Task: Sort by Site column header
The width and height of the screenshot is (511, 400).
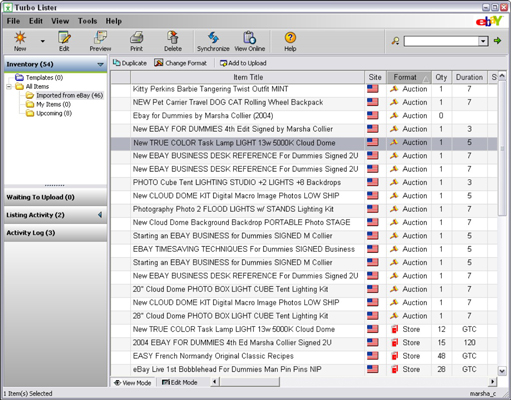Action: pyautogui.click(x=375, y=77)
